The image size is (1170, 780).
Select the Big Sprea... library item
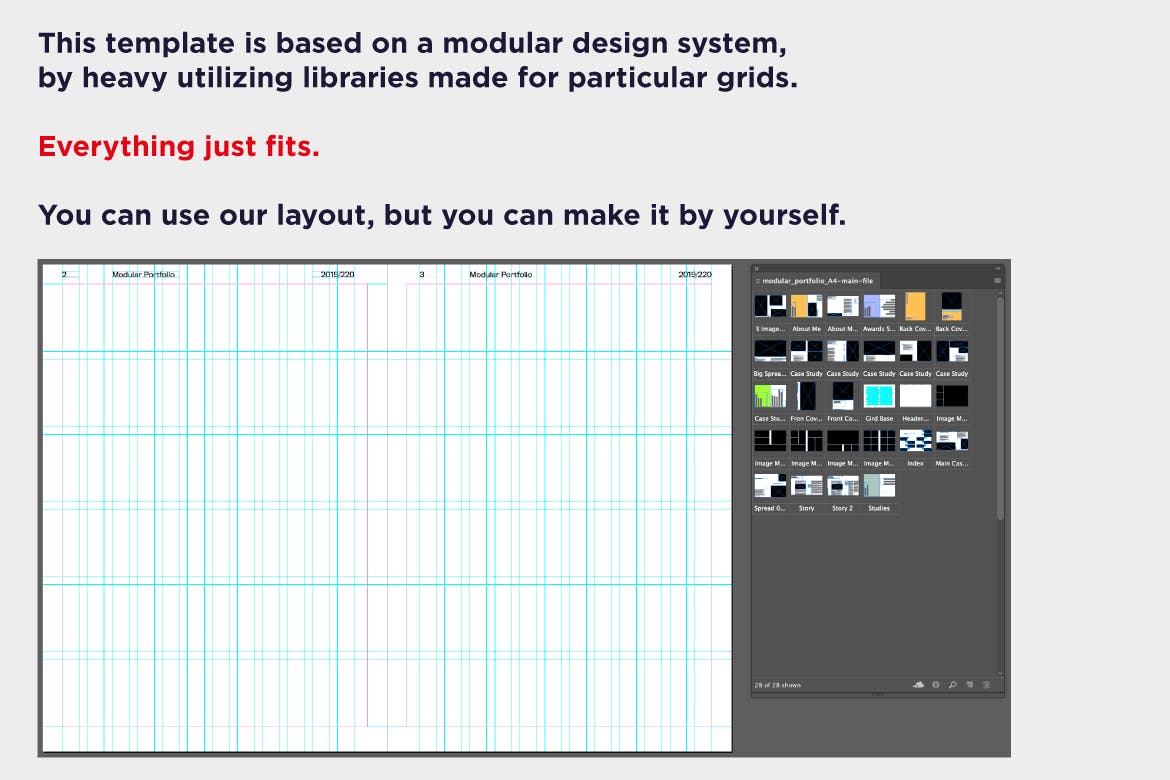(770, 351)
